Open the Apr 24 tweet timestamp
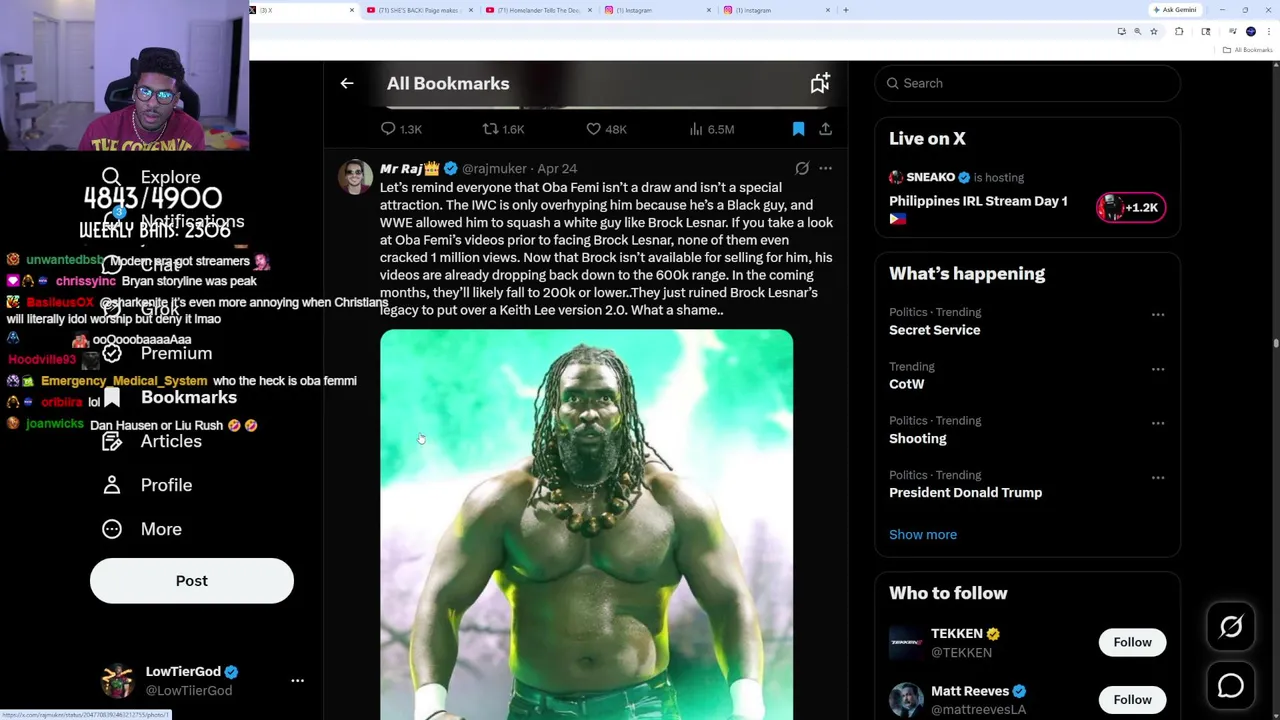 (557, 169)
